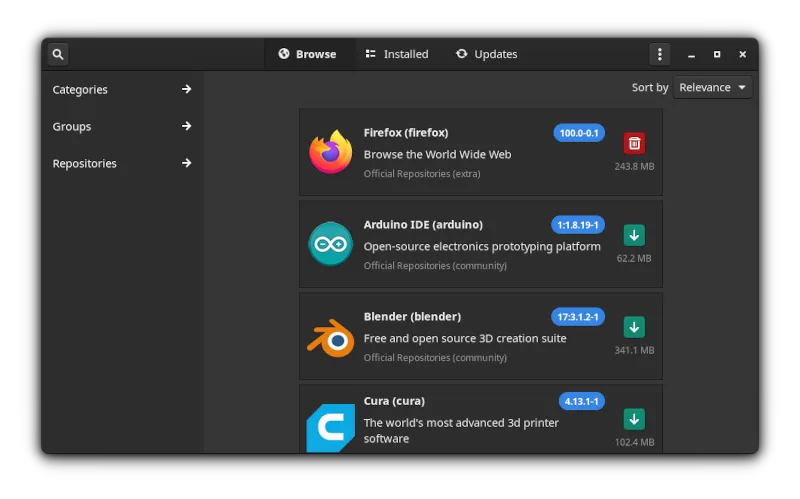Click the 'Sort by' label
Viewport: 800px width, 499px height.
click(x=650, y=88)
